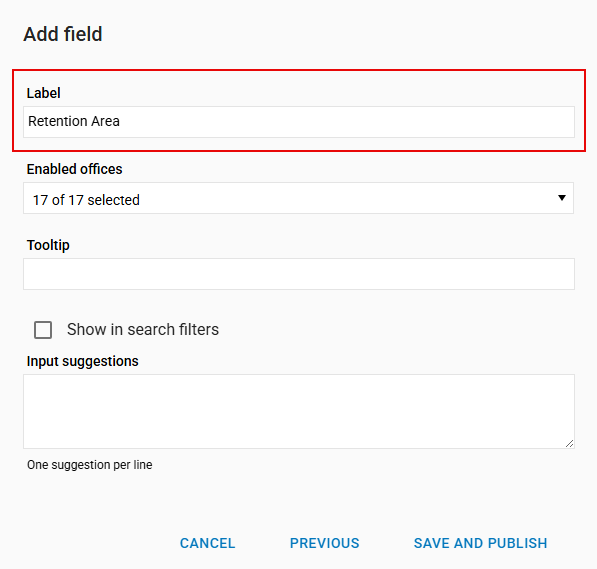Click the dropdown arrow beside 17 of 17 selected

pos(562,198)
